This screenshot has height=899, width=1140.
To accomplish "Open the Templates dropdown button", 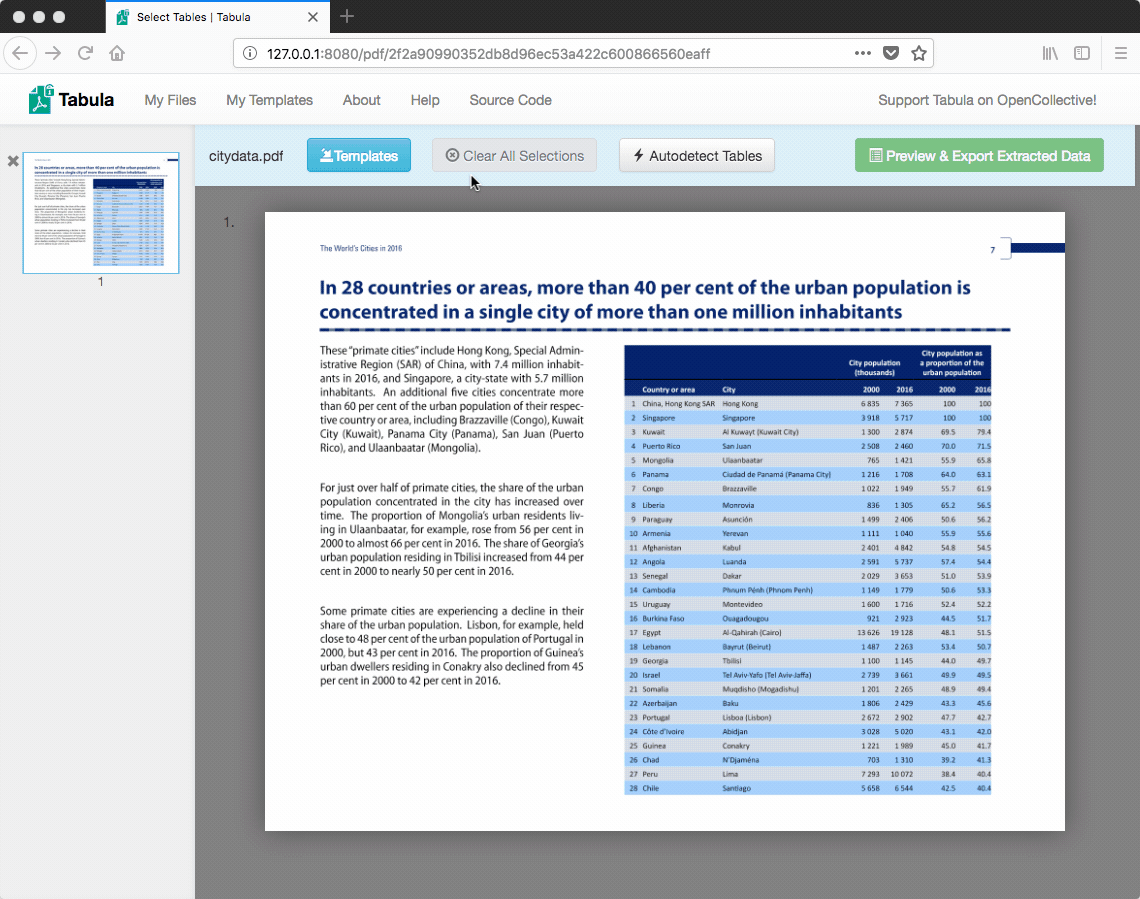I will (x=358, y=156).
